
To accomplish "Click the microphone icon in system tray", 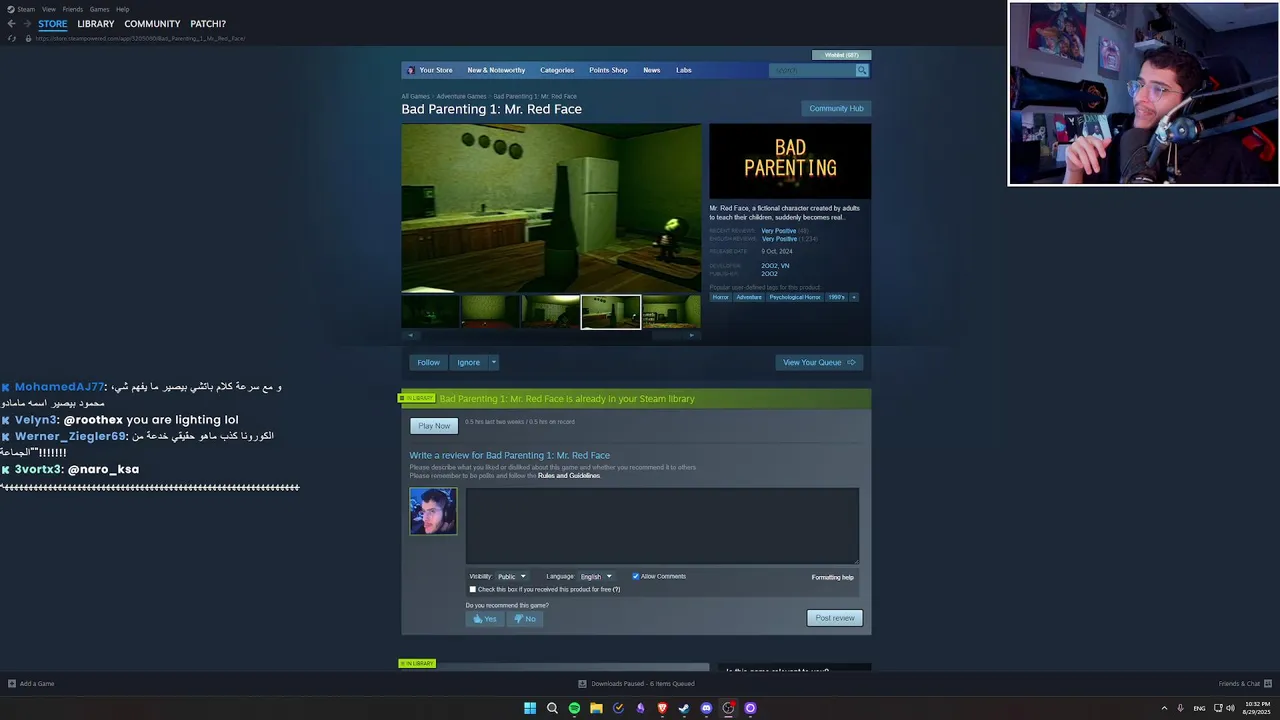I will (1181, 708).
